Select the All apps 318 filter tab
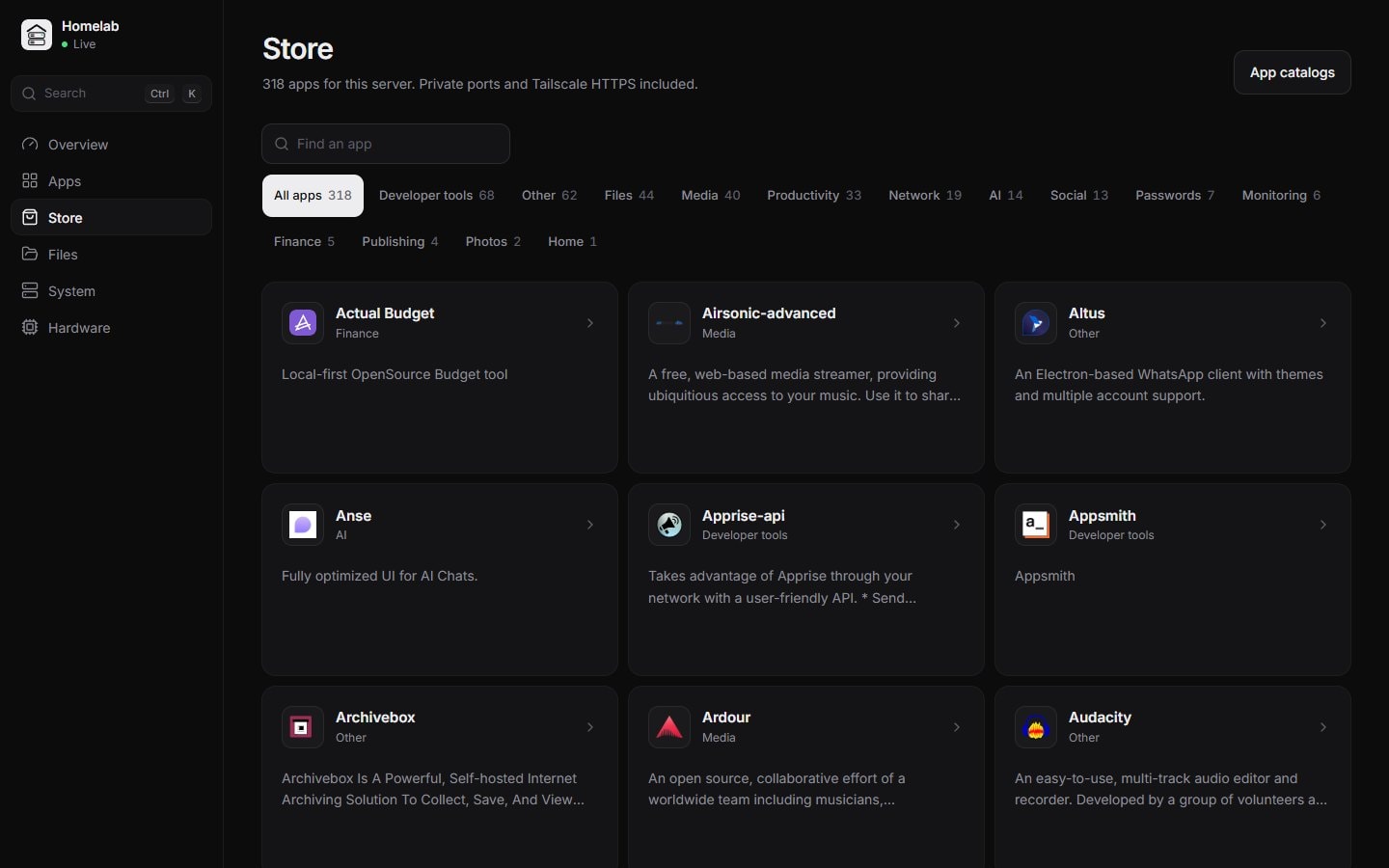The height and width of the screenshot is (868, 1389). (x=313, y=196)
